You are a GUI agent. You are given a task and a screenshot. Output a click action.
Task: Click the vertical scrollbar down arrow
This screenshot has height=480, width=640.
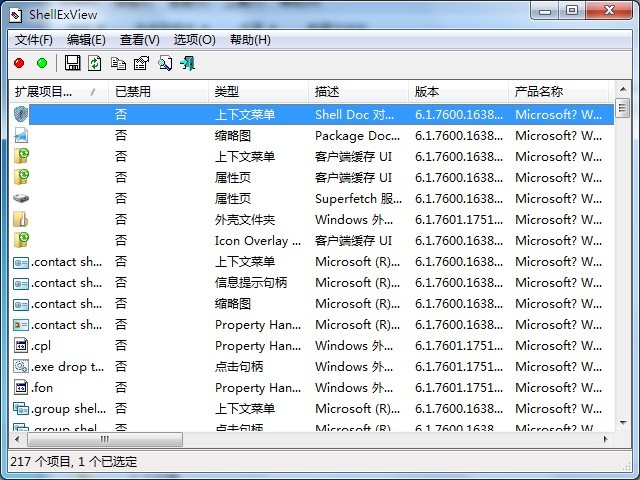click(x=622, y=423)
